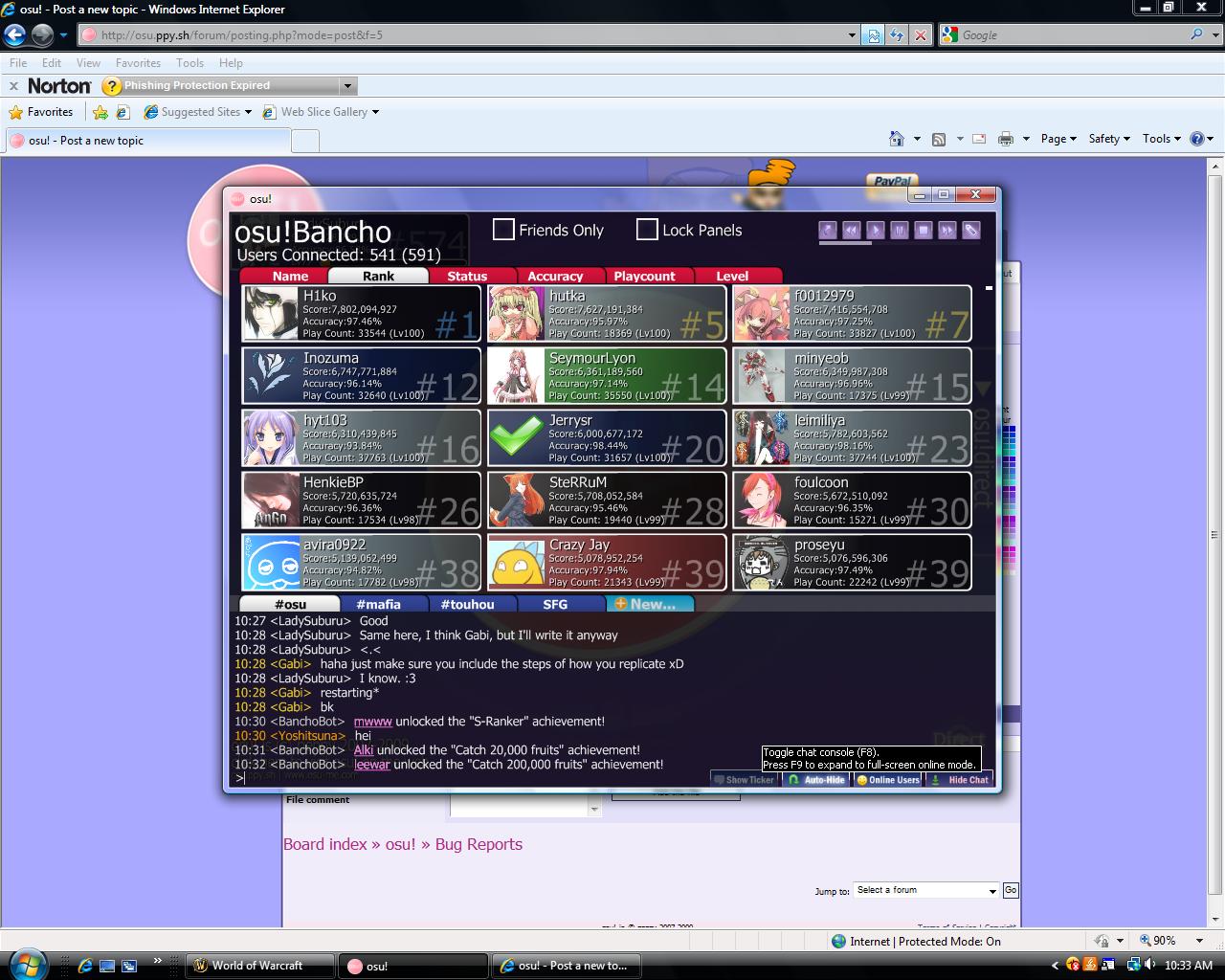Image resolution: width=1225 pixels, height=980 pixels.
Task: Open the SFG chat tab
Action: [555, 604]
